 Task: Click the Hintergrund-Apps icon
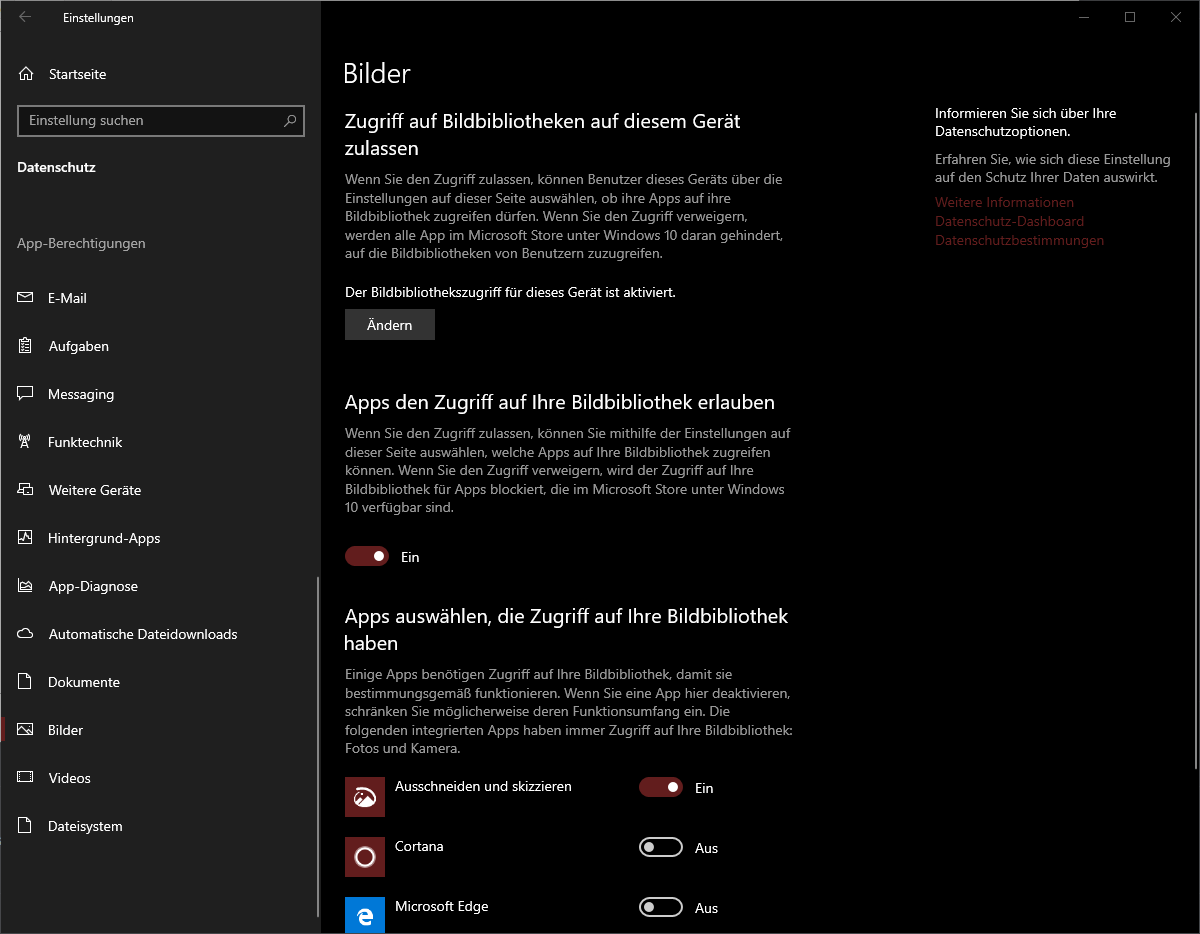pyautogui.click(x=26, y=538)
